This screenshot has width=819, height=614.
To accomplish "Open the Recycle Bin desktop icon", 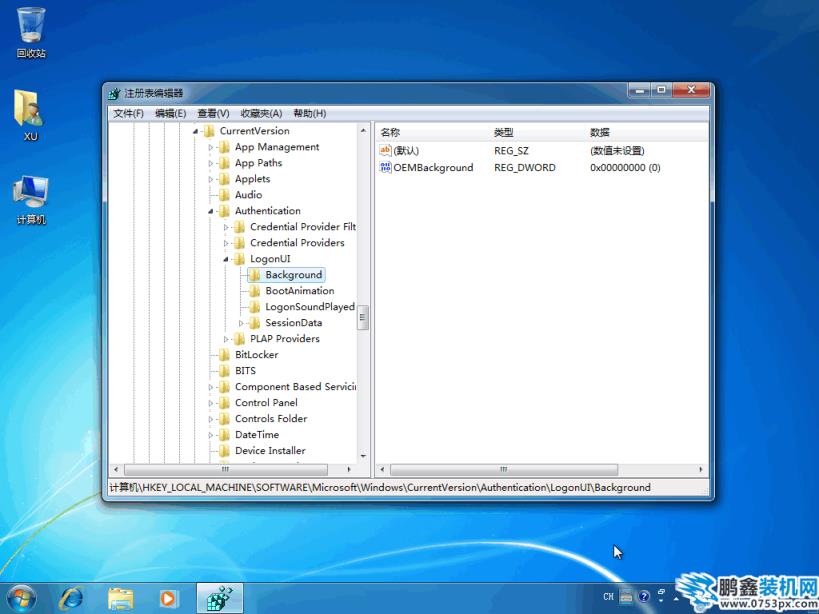I will tap(31, 32).
